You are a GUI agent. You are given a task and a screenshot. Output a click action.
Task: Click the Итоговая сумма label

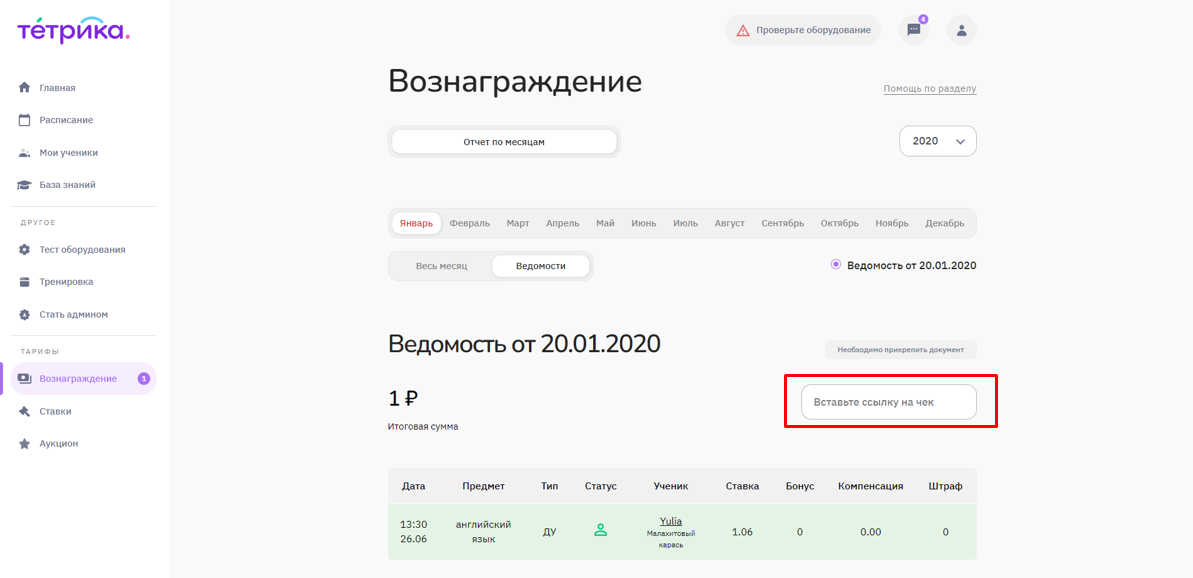point(423,427)
